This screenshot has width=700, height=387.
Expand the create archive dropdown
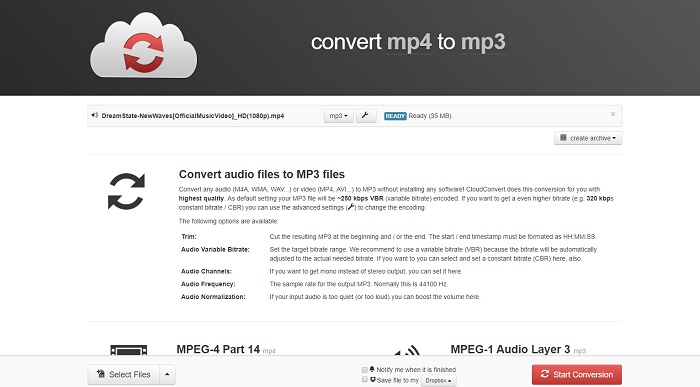tap(588, 138)
